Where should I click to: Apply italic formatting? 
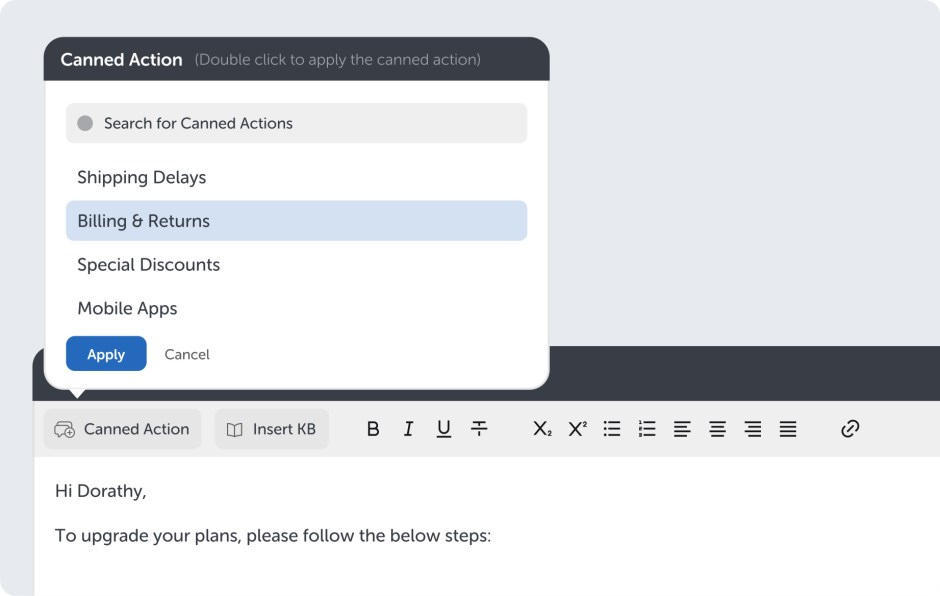tap(408, 429)
